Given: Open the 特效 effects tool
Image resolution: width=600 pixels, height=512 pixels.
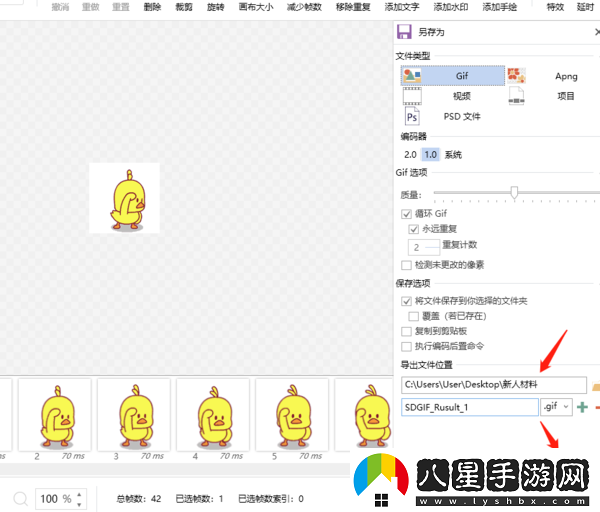Looking at the screenshot, I should click(x=555, y=7).
